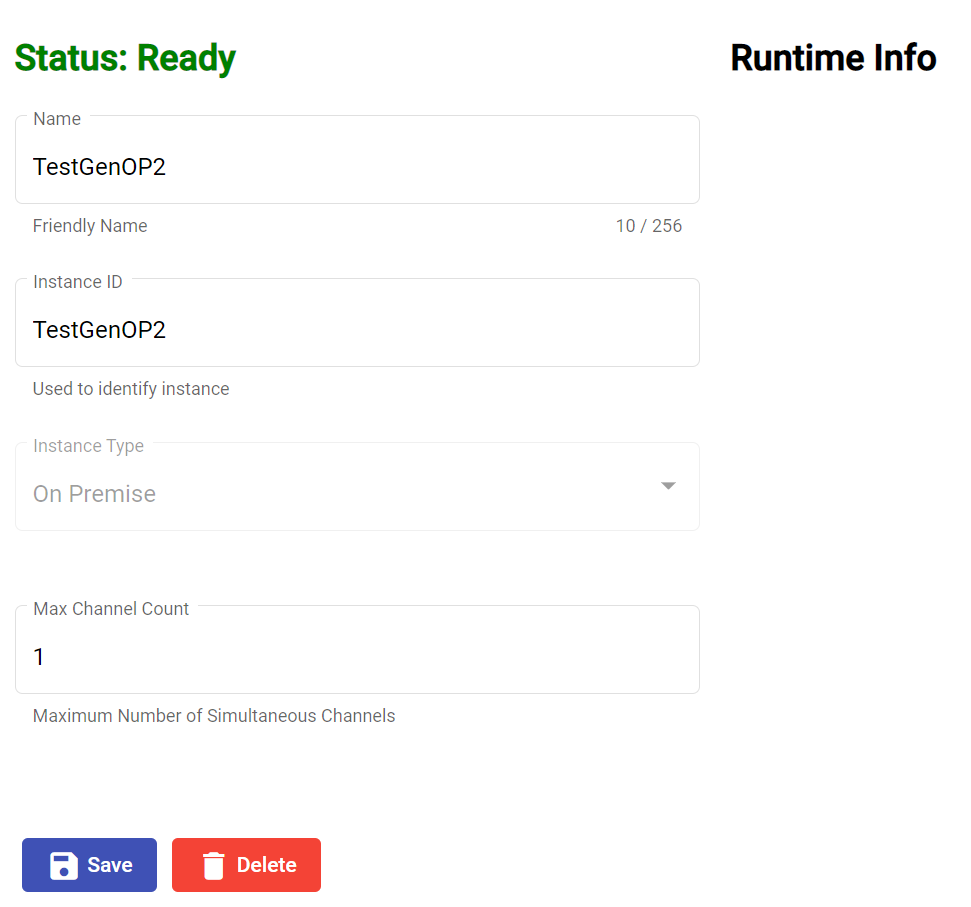This screenshot has width=971, height=907.
Task: Click the Save button
Action: point(89,864)
